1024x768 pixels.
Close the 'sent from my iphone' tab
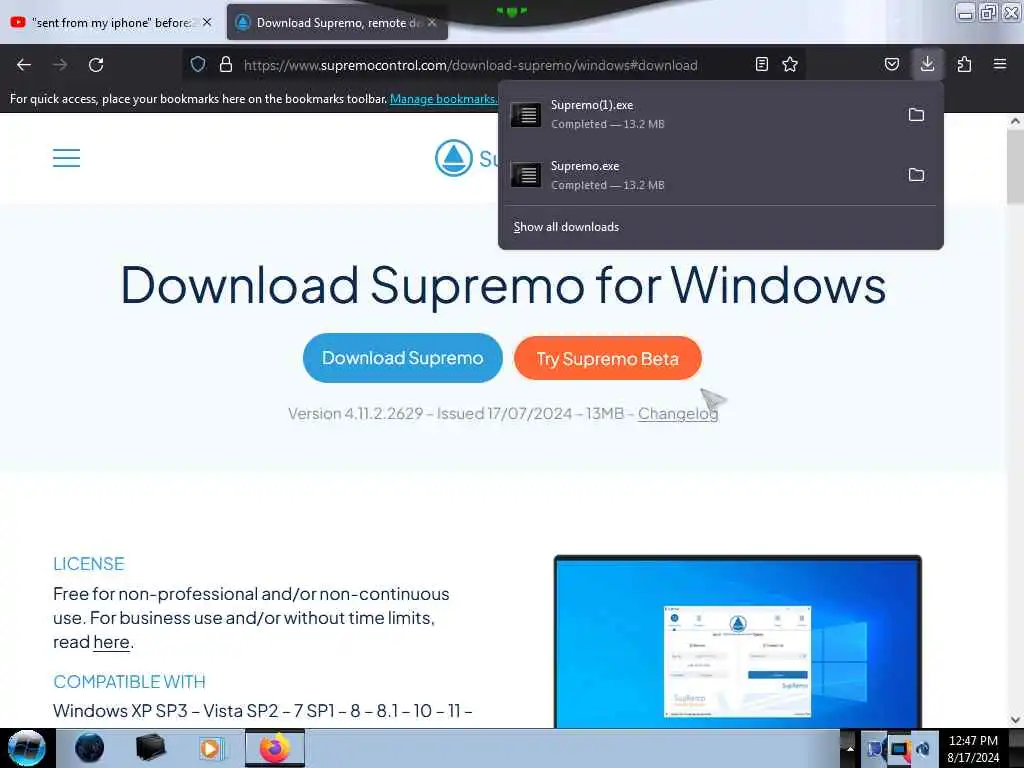click(x=207, y=22)
